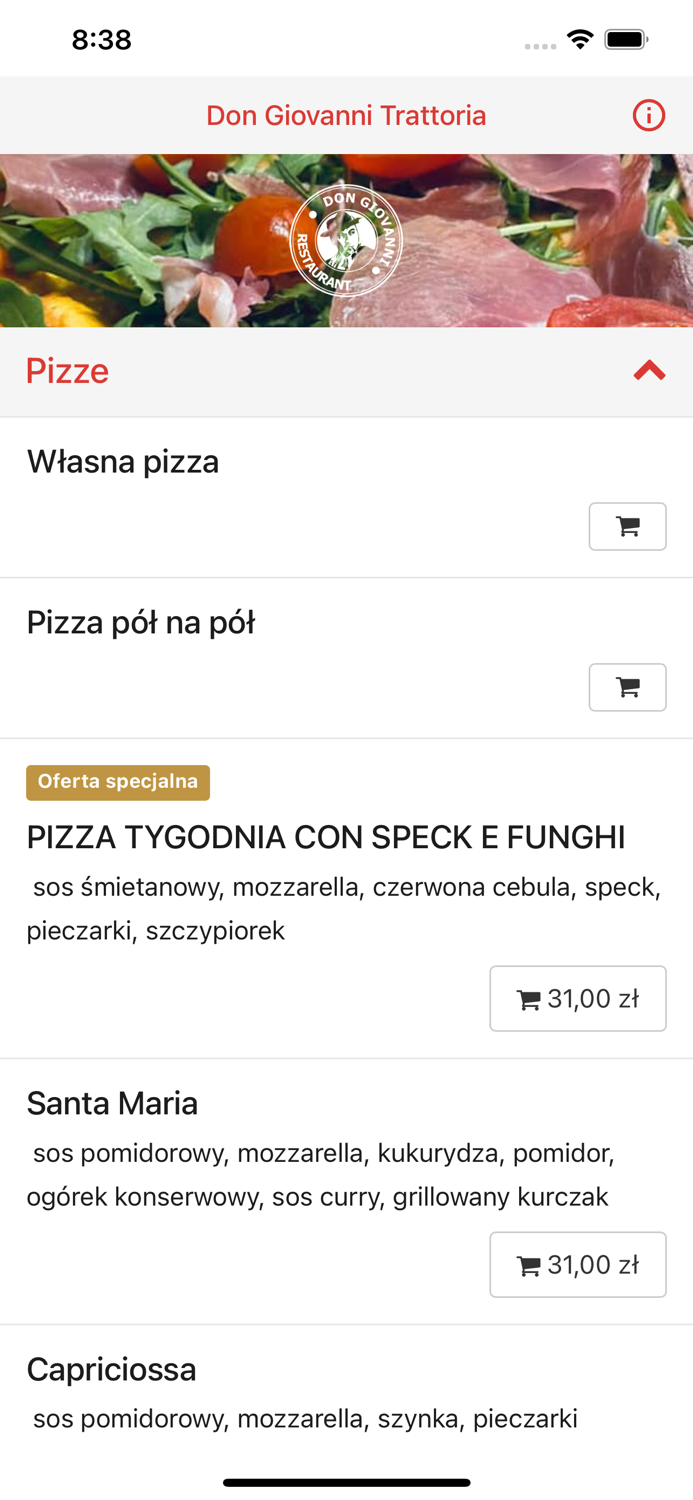The width and height of the screenshot is (693, 1500).
Task: Tap the Don Giovanni Restaurant logo badge
Action: coord(347,240)
